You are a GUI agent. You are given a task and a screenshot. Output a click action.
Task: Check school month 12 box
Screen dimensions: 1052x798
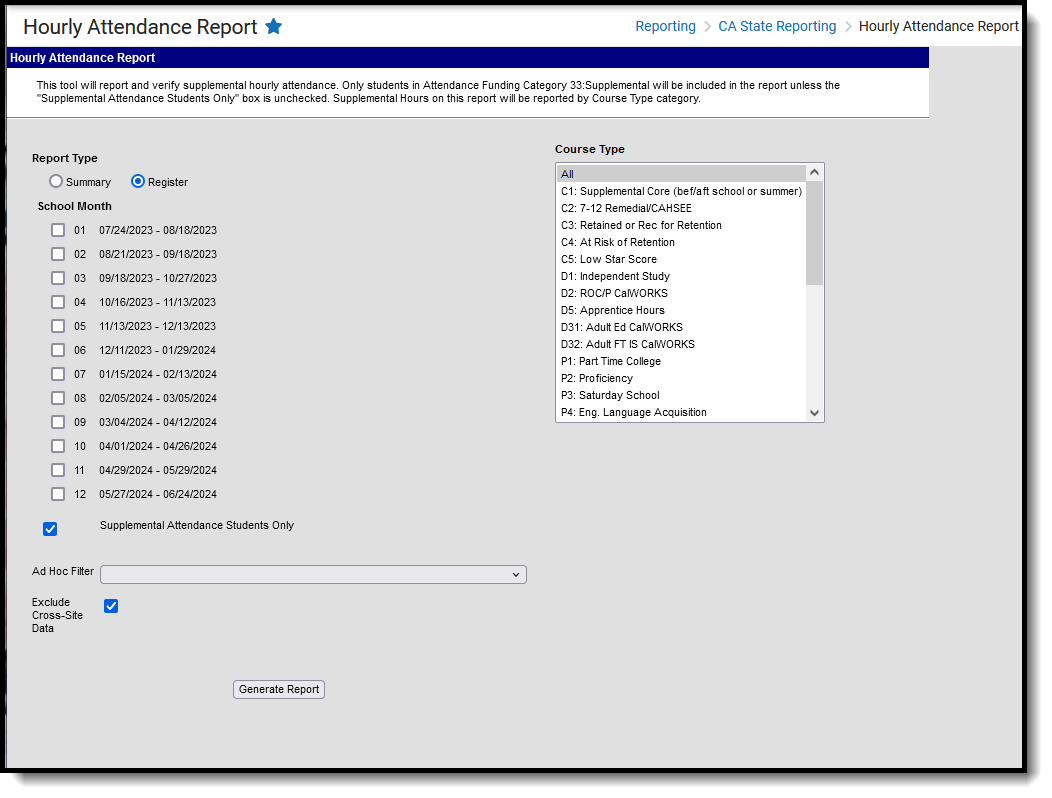[x=58, y=494]
